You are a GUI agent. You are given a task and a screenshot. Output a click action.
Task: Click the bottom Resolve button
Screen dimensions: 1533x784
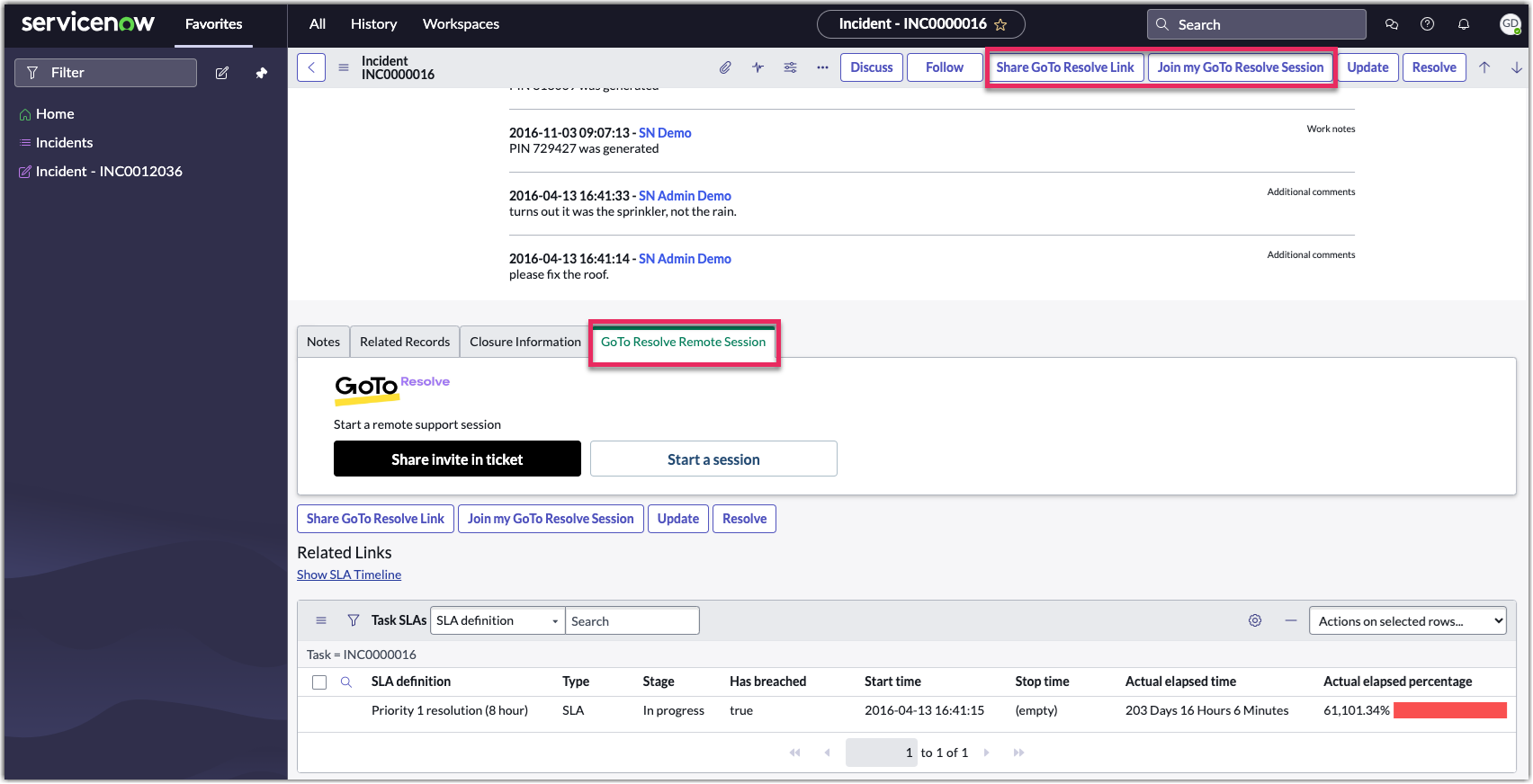pos(745,519)
